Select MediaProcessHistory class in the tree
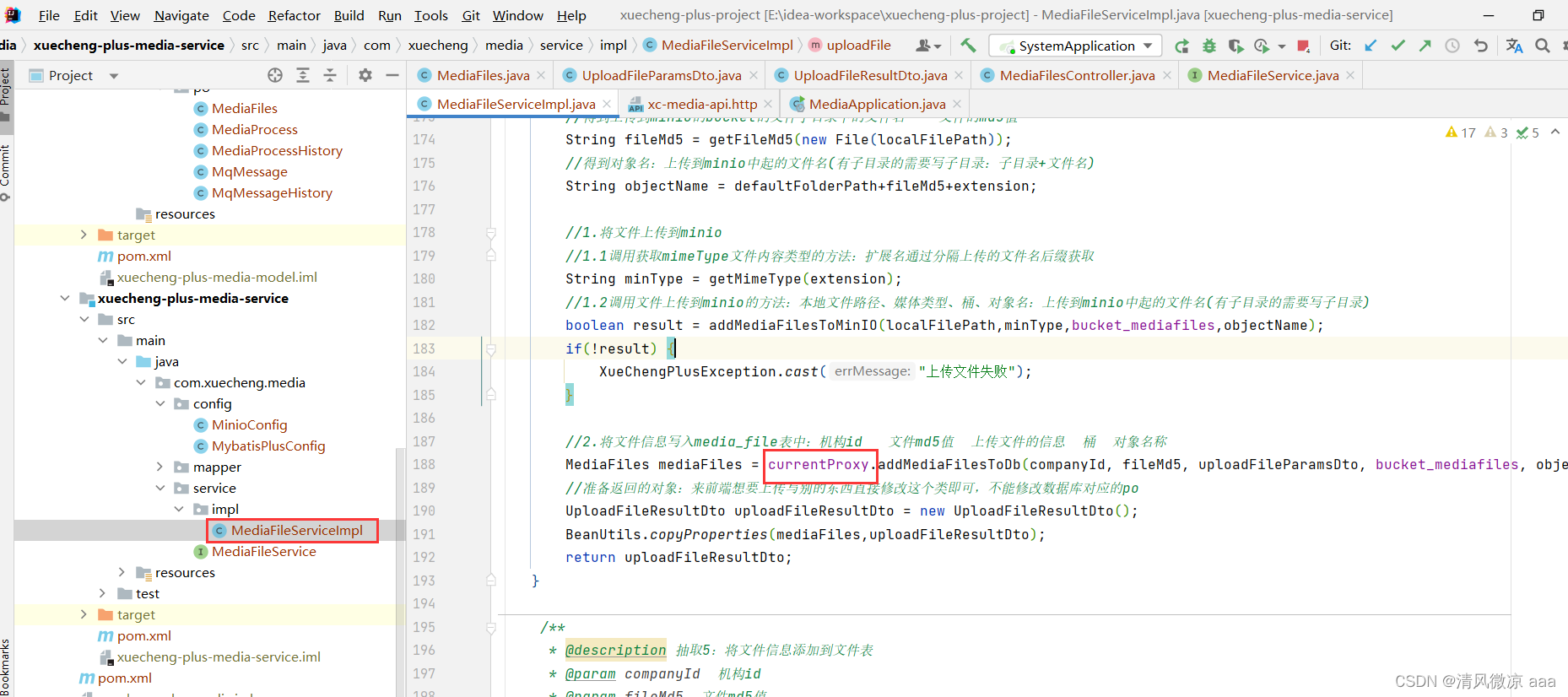Image resolution: width=1568 pixels, height=697 pixels. pos(277,150)
